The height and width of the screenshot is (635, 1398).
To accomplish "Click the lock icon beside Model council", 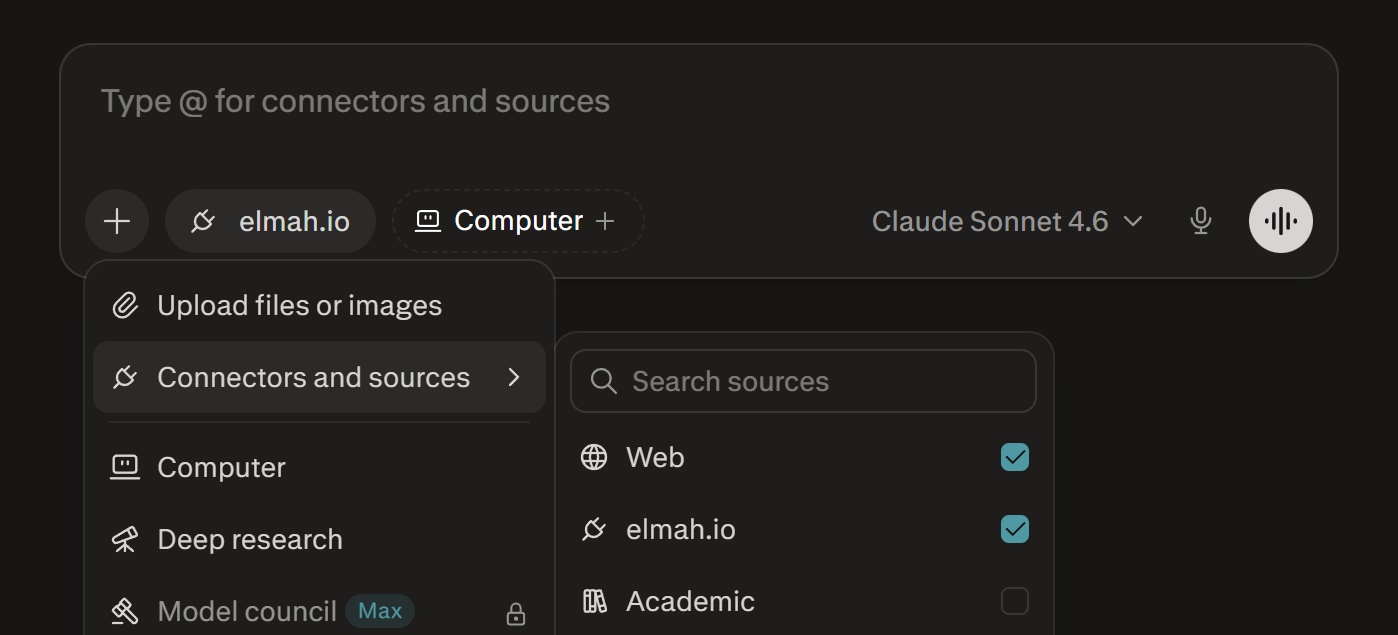I will pos(516,613).
